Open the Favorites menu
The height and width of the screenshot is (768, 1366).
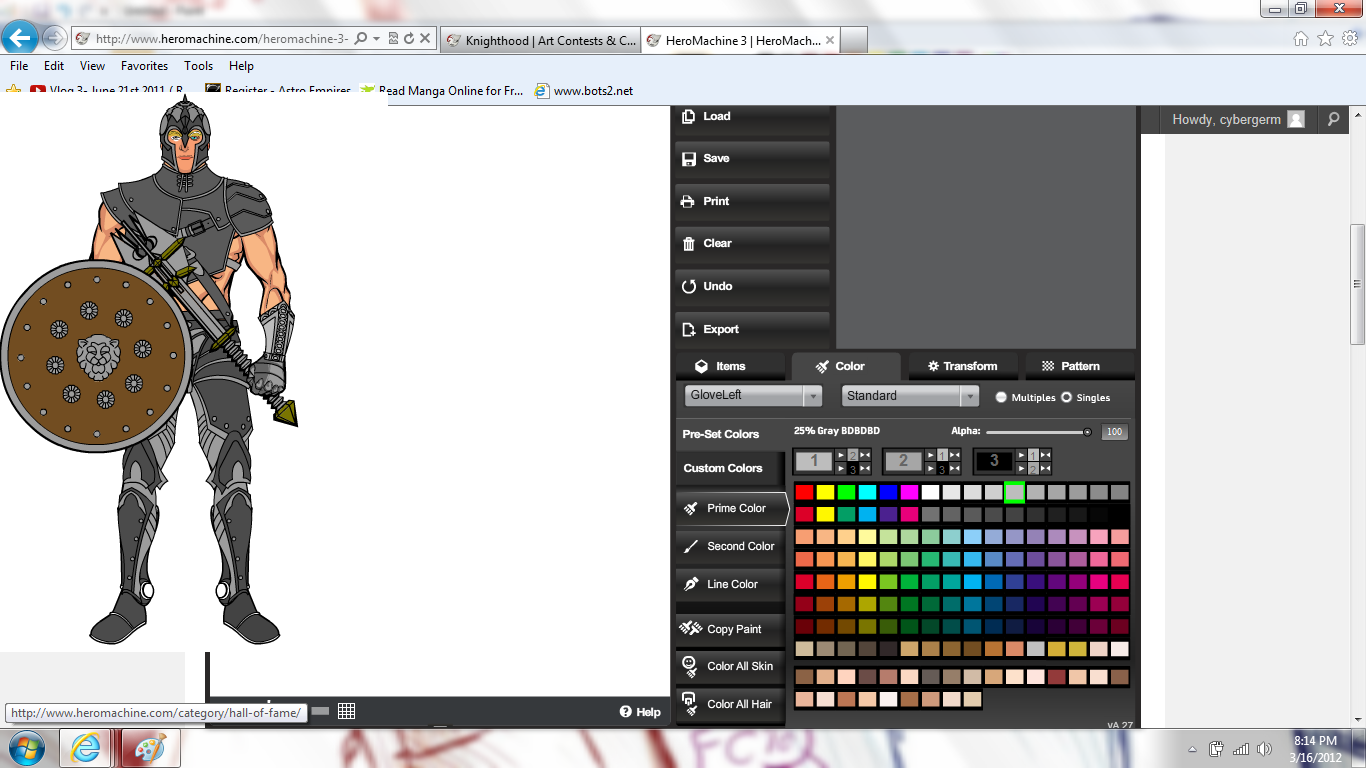pyautogui.click(x=144, y=66)
